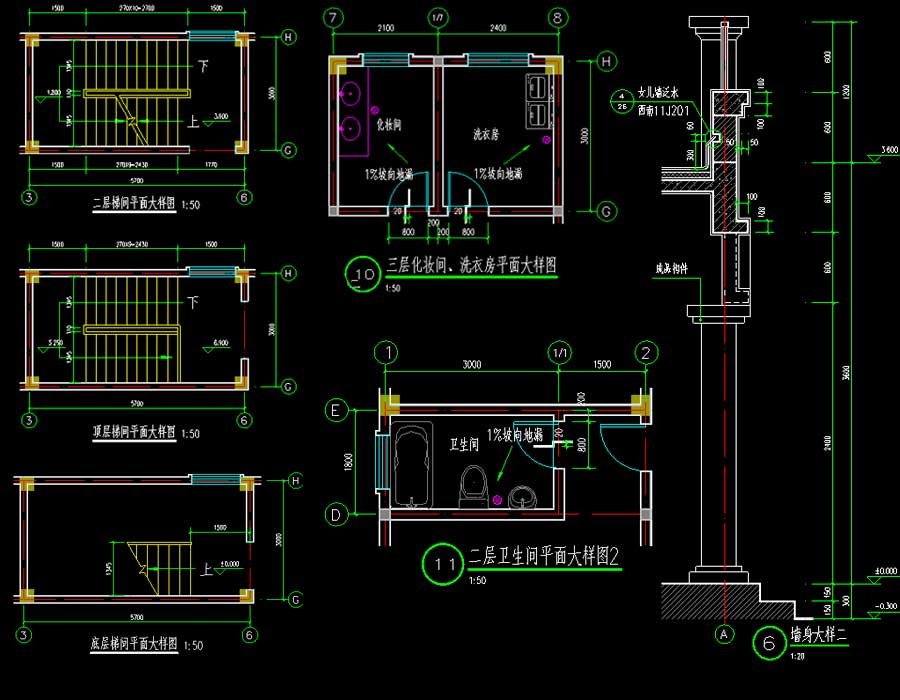Click the 2100 dimension text
Screen dimensions: 900x700
click(x=386, y=28)
